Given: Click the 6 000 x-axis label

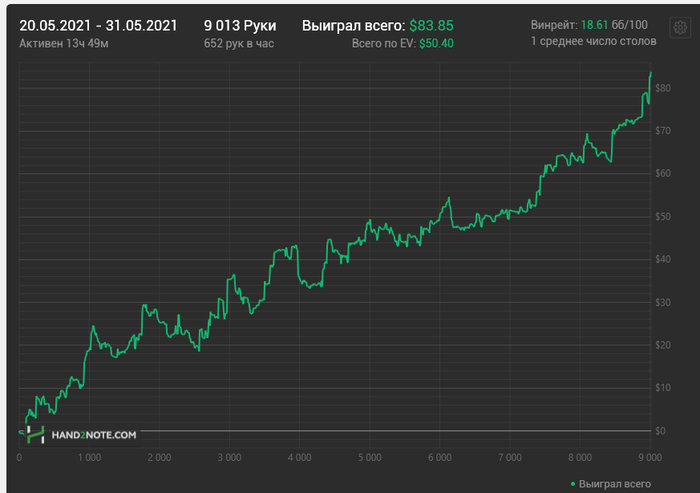Looking at the screenshot, I should [x=440, y=458].
